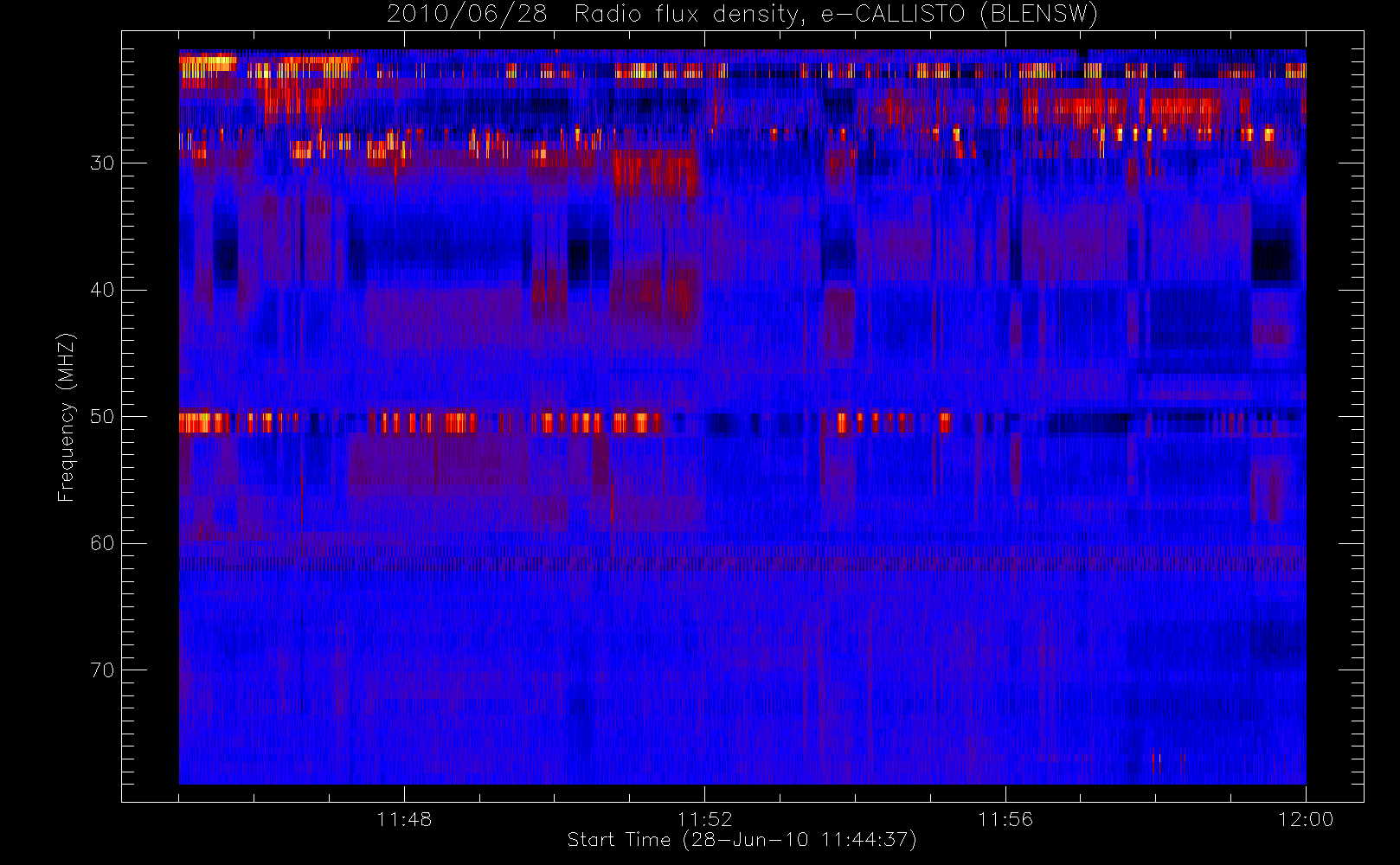Select the 'Frequency (MHZ)' axis label
1400x865 pixels.
click(67, 417)
